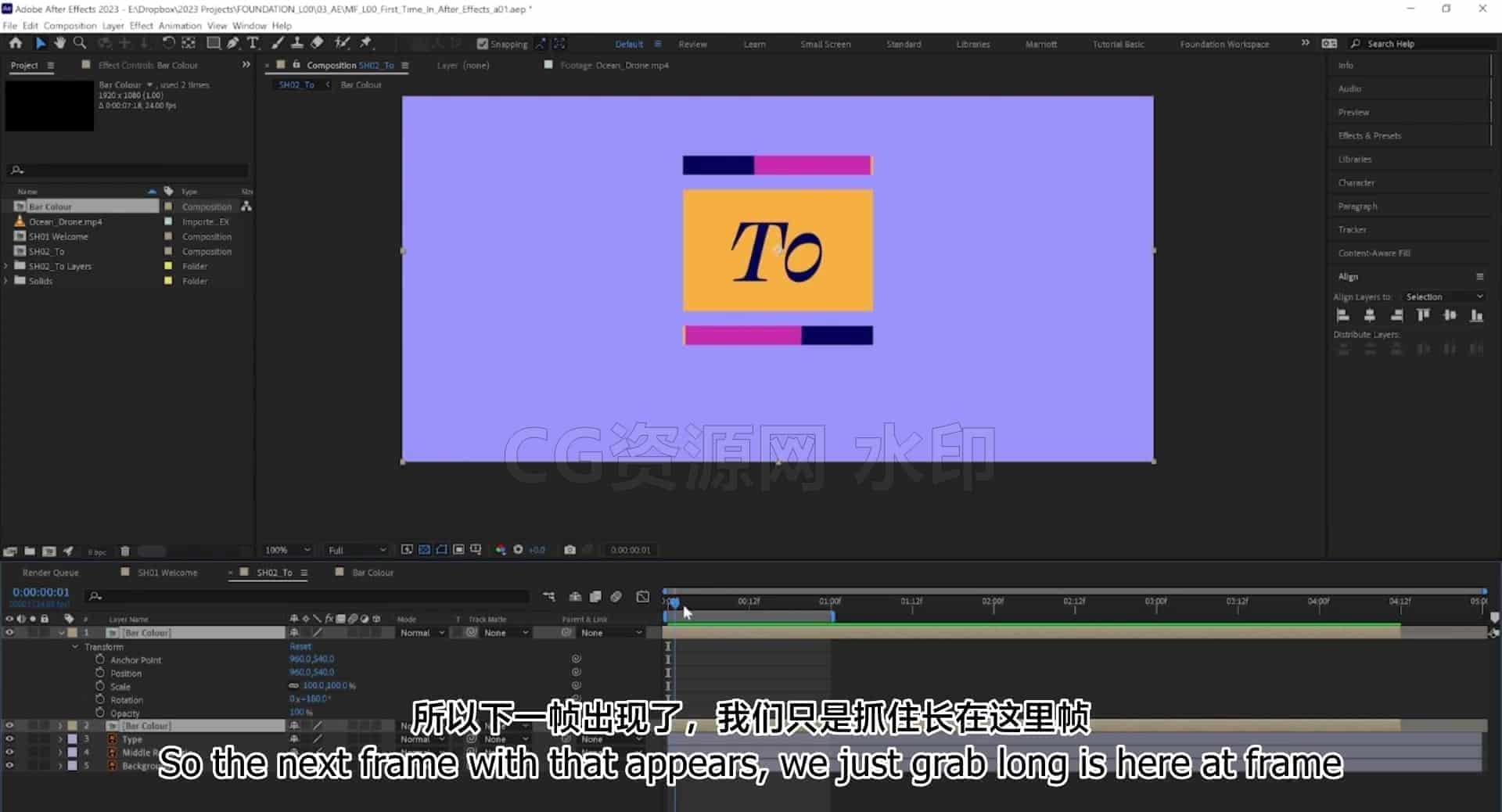
Task: Open the Full resolution dropdown
Action: [357, 550]
